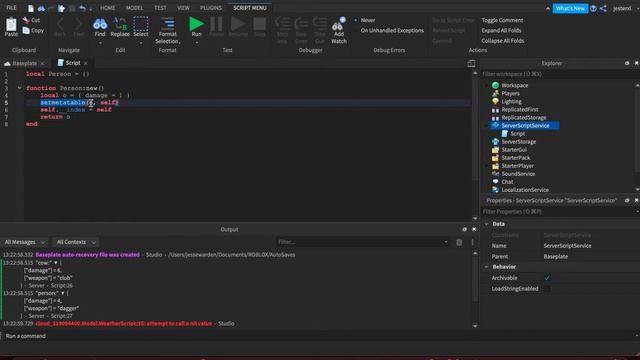
Task: Collapse the "cow" table in Output
Action: (56, 263)
